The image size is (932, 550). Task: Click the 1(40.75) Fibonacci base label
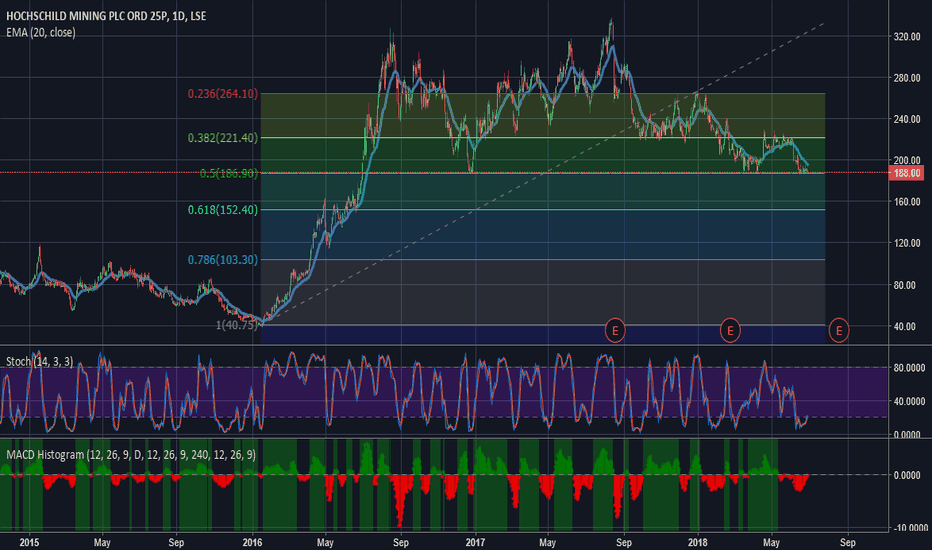pos(237,325)
